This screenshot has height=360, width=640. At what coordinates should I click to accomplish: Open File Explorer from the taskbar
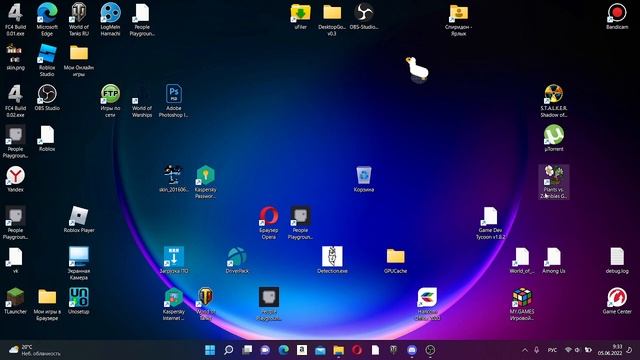pos(339,350)
